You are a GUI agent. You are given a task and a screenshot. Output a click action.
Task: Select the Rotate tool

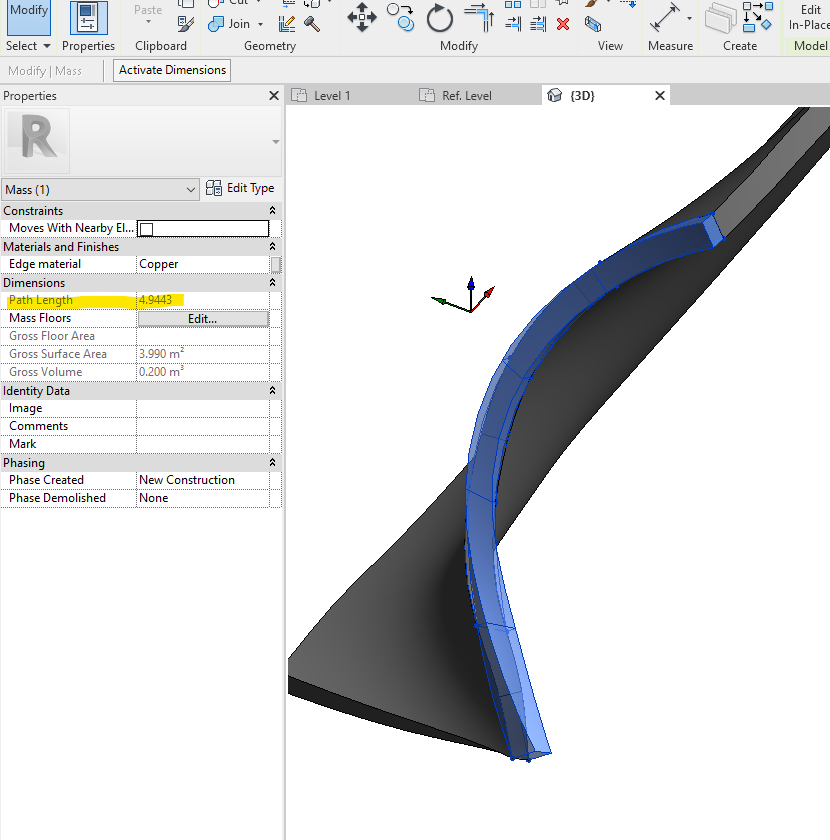click(x=440, y=18)
